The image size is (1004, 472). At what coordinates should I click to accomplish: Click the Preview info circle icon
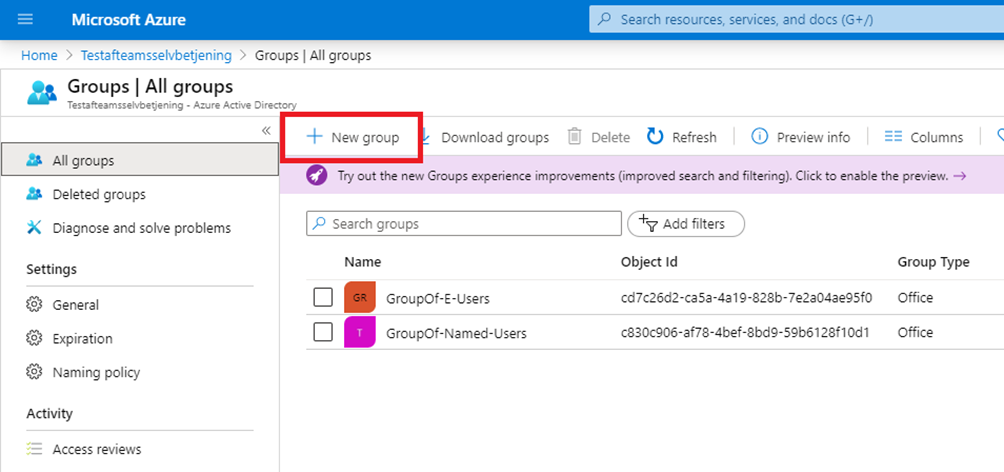click(759, 136)
